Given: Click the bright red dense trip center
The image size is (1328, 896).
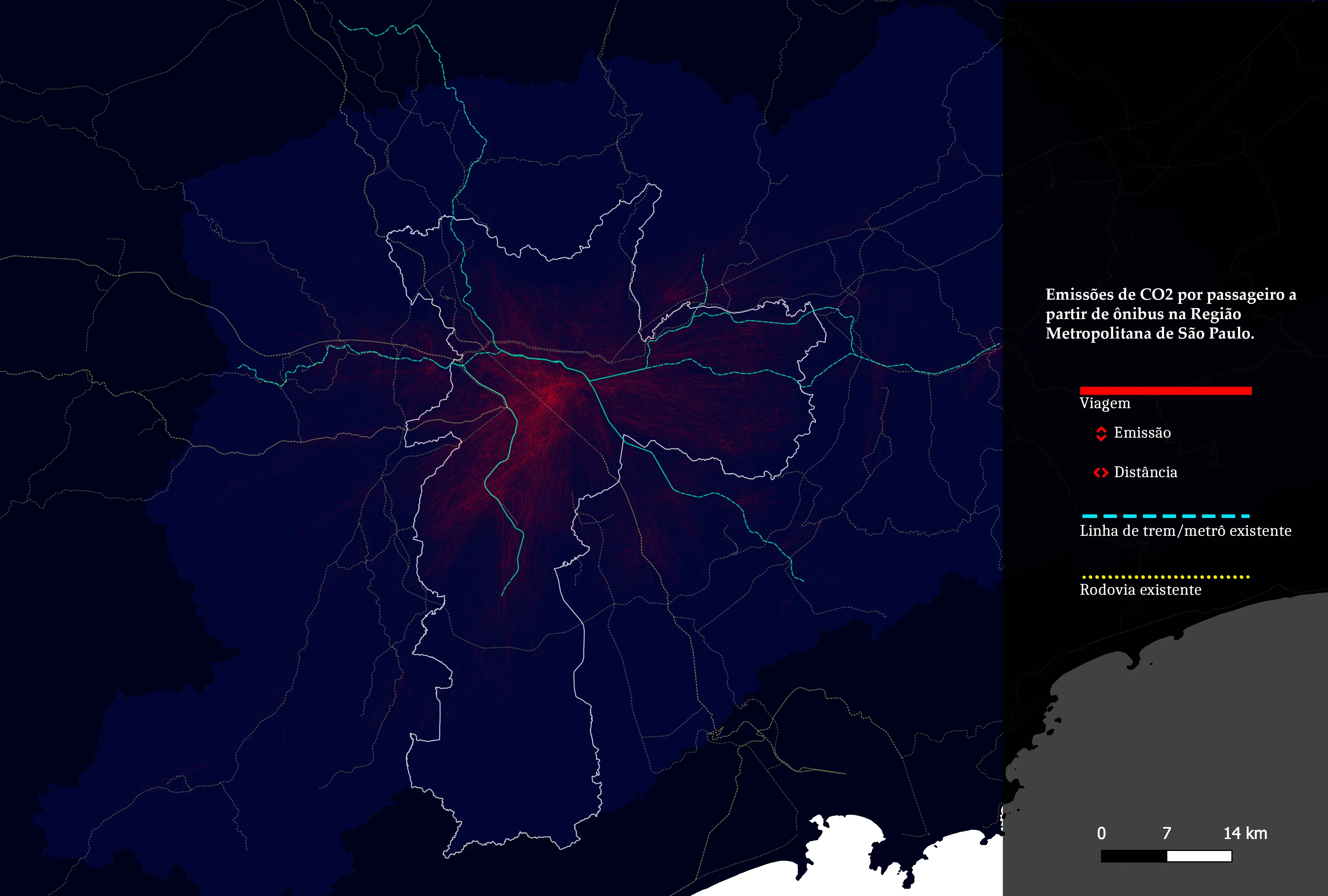Looking at the screenshot, I should pyautogui.click(x=551, y=394).
